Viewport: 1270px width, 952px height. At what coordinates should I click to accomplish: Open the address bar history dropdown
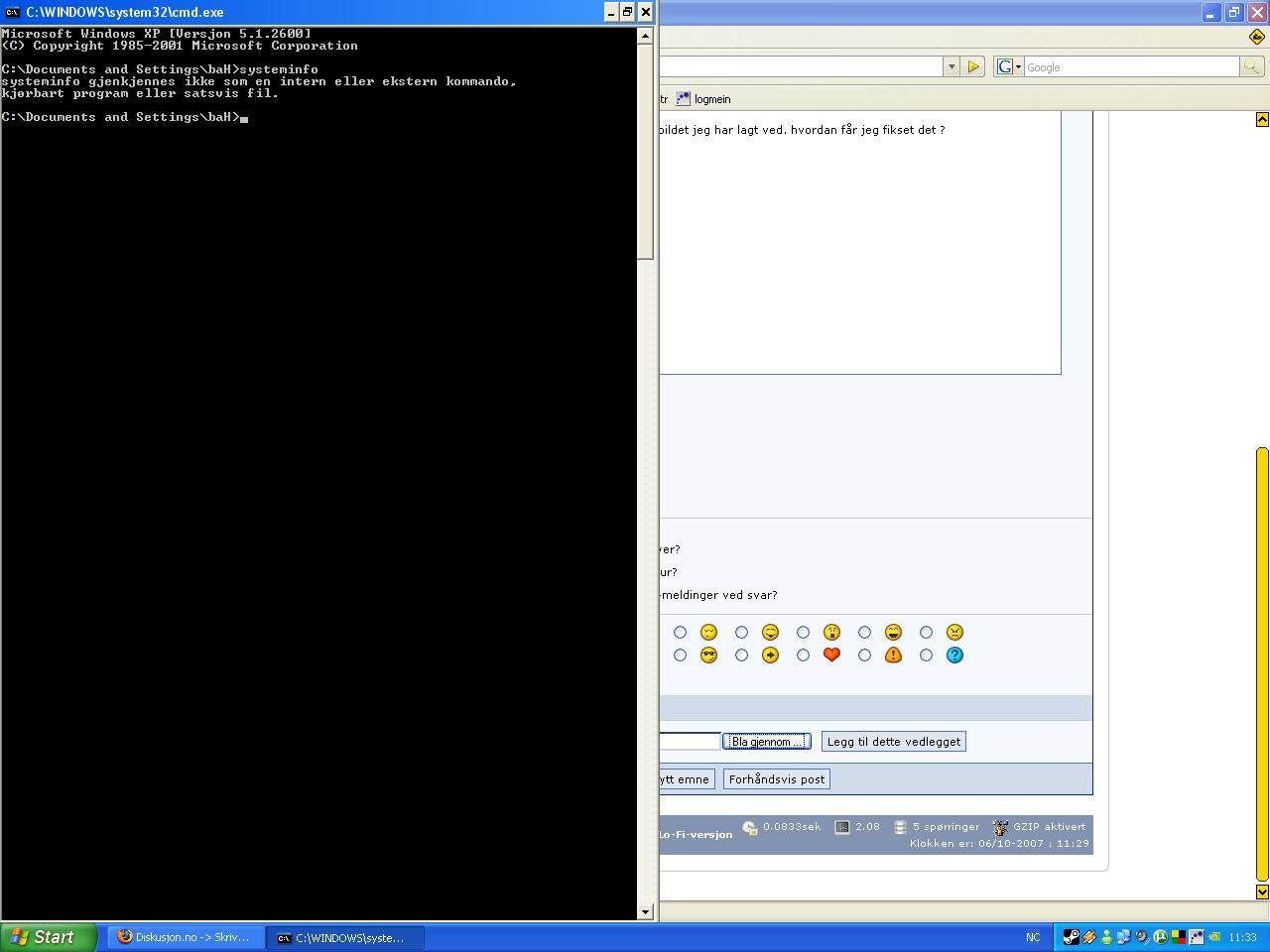coord(952,66)
